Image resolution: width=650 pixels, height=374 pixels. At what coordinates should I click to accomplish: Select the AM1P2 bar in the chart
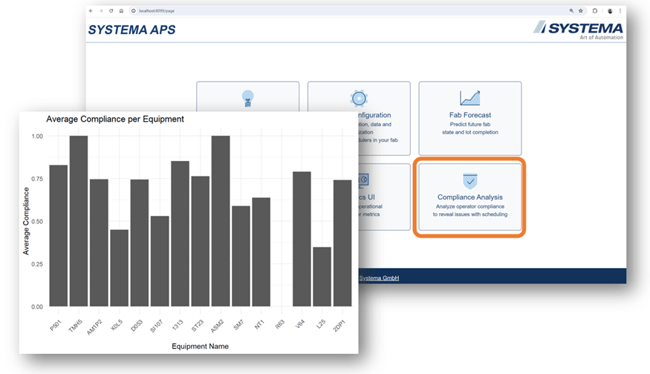coord(99,243)
